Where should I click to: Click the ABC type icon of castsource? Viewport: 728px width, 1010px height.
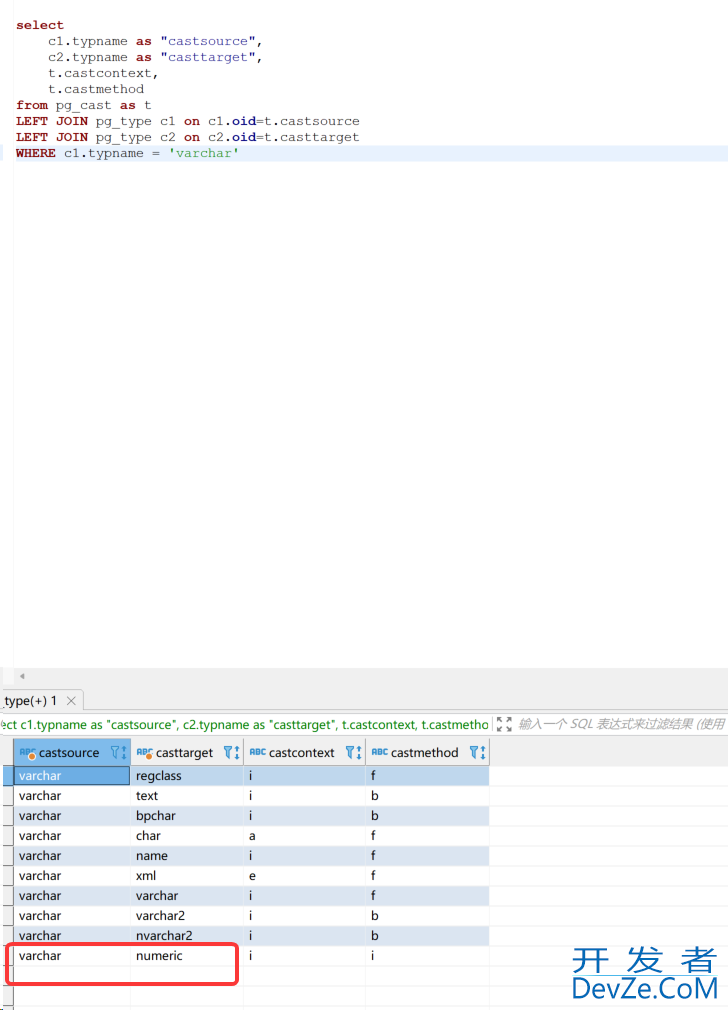coord(27,753)
